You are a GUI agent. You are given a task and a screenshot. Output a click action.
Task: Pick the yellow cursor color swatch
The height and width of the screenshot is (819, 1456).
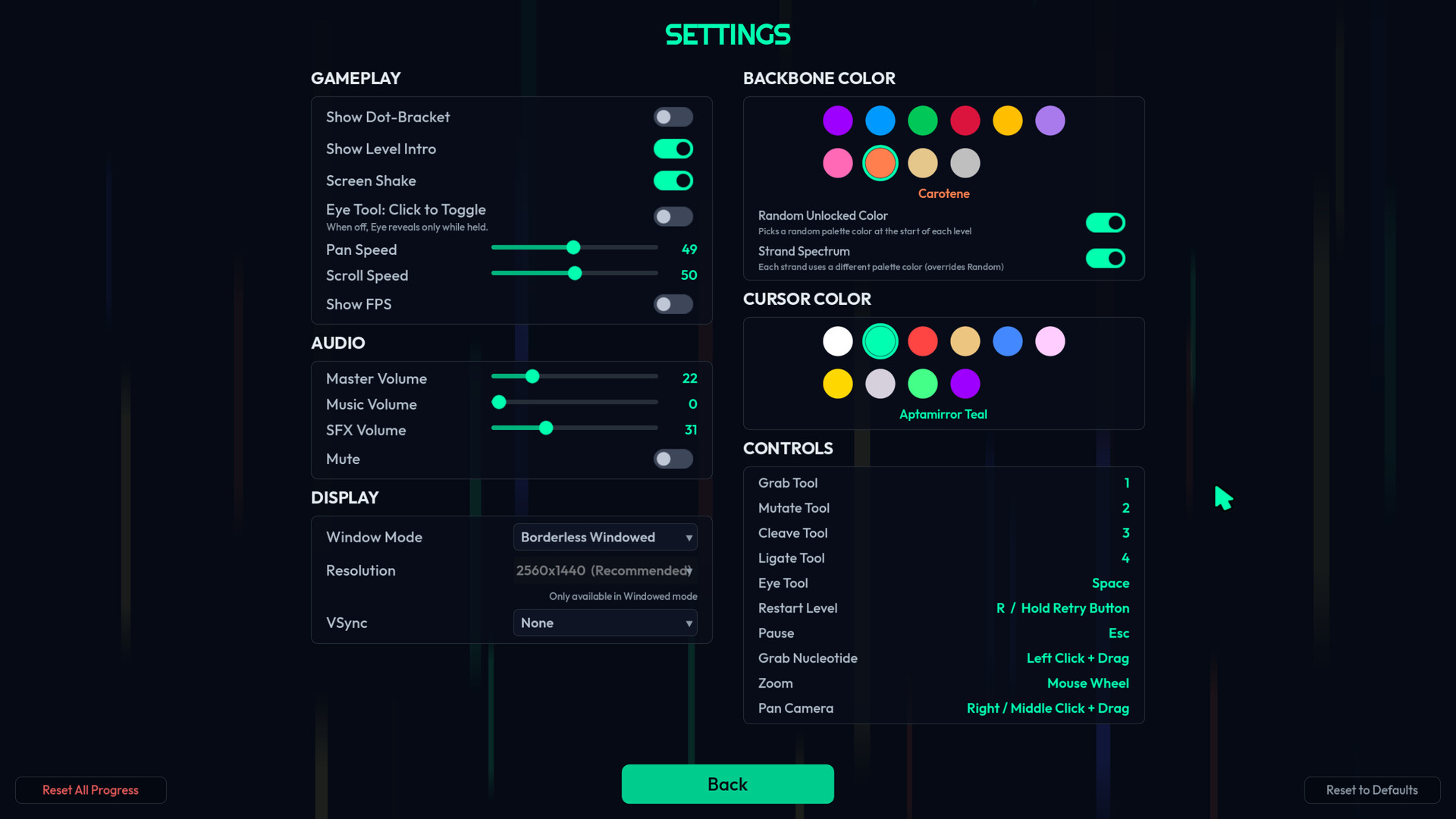[838, 384]
